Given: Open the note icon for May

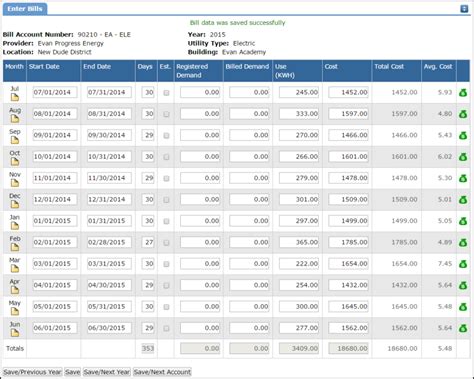Looking at the screenshot, I should coord(15,311).
